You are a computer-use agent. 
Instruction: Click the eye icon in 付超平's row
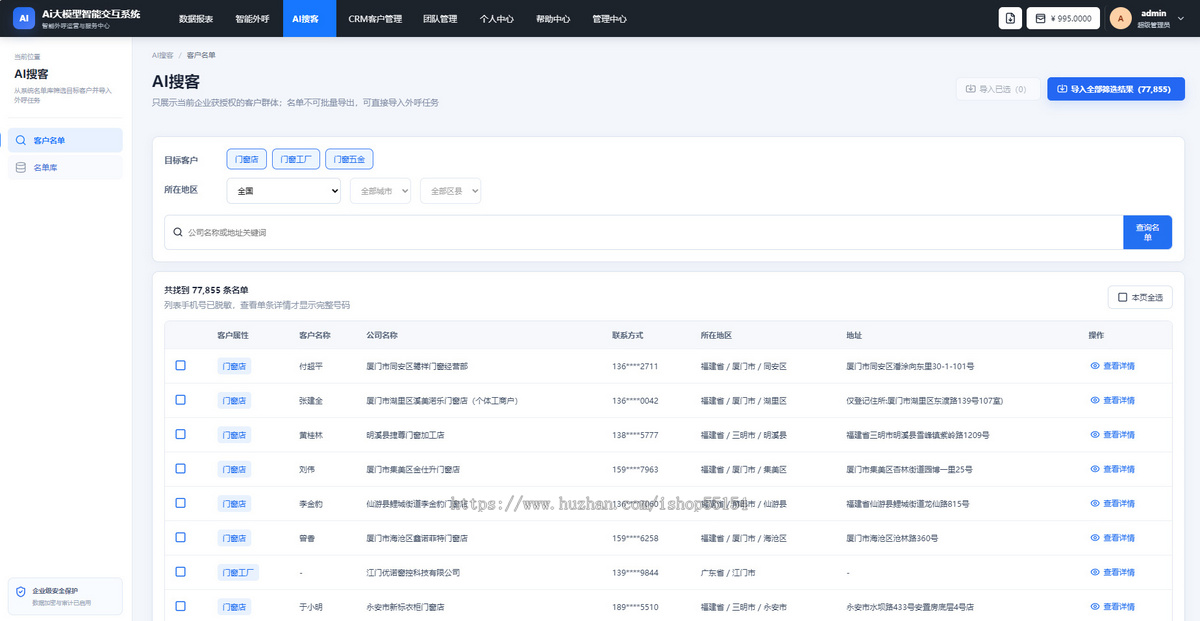point(1095,366)
